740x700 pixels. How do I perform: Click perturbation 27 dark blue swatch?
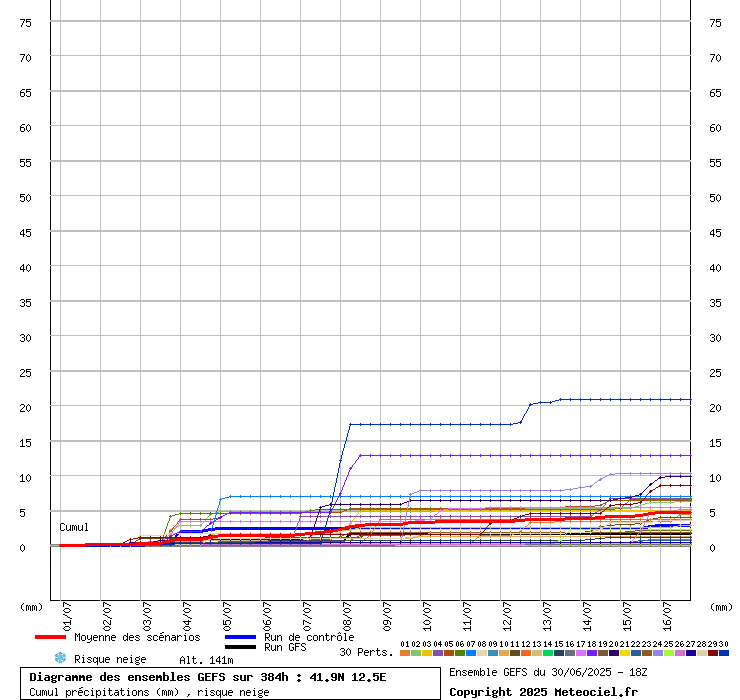point(690,653)
